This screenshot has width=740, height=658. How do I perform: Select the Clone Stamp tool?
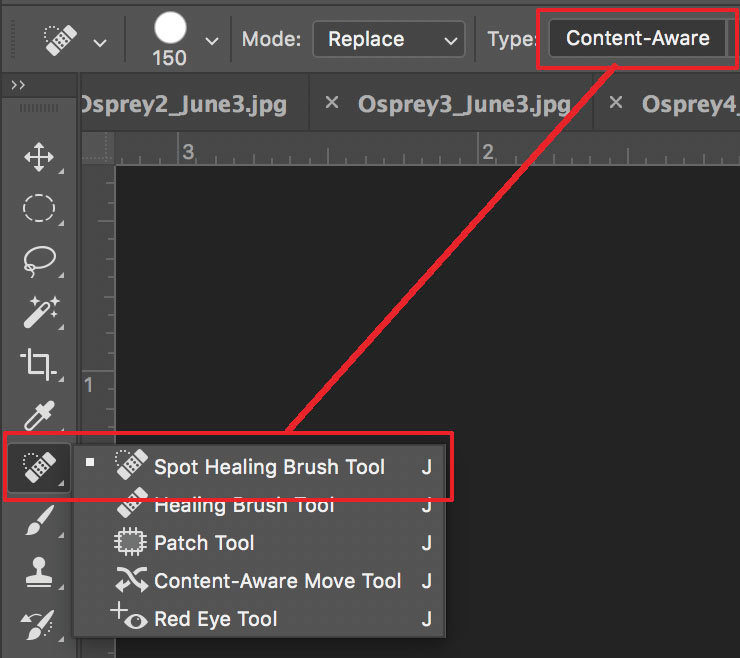click(39, 572)
